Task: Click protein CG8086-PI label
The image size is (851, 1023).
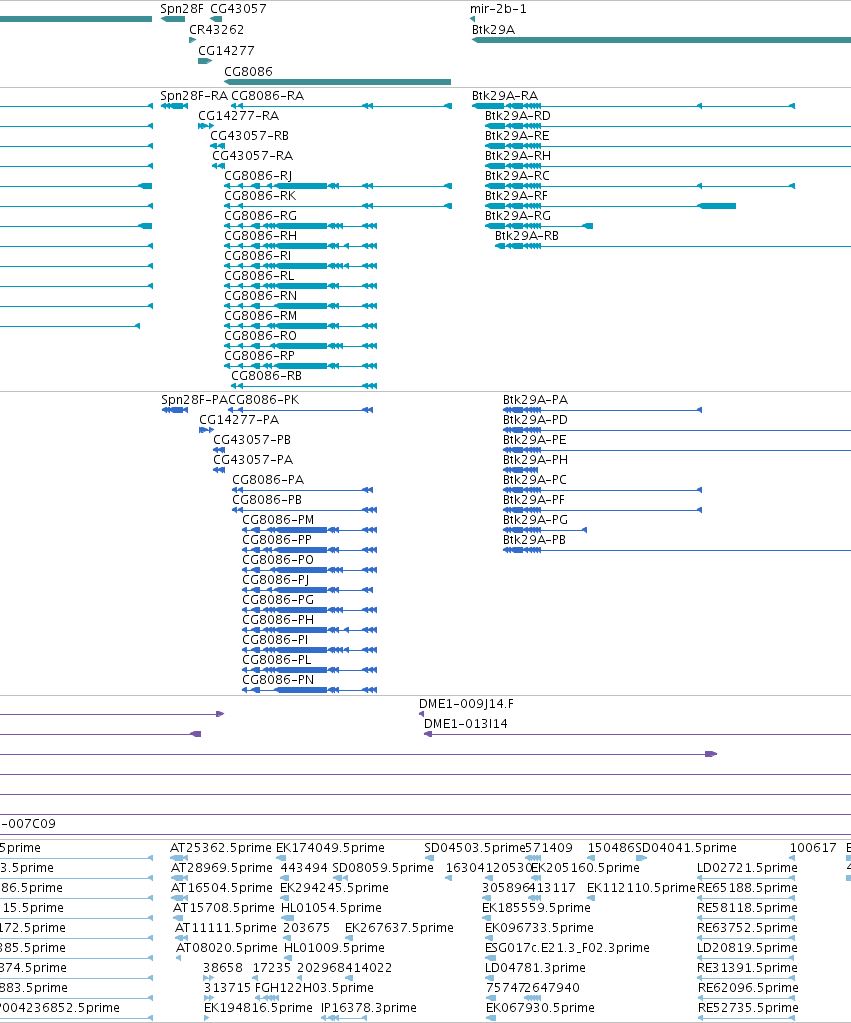Action: pos(275,640)
